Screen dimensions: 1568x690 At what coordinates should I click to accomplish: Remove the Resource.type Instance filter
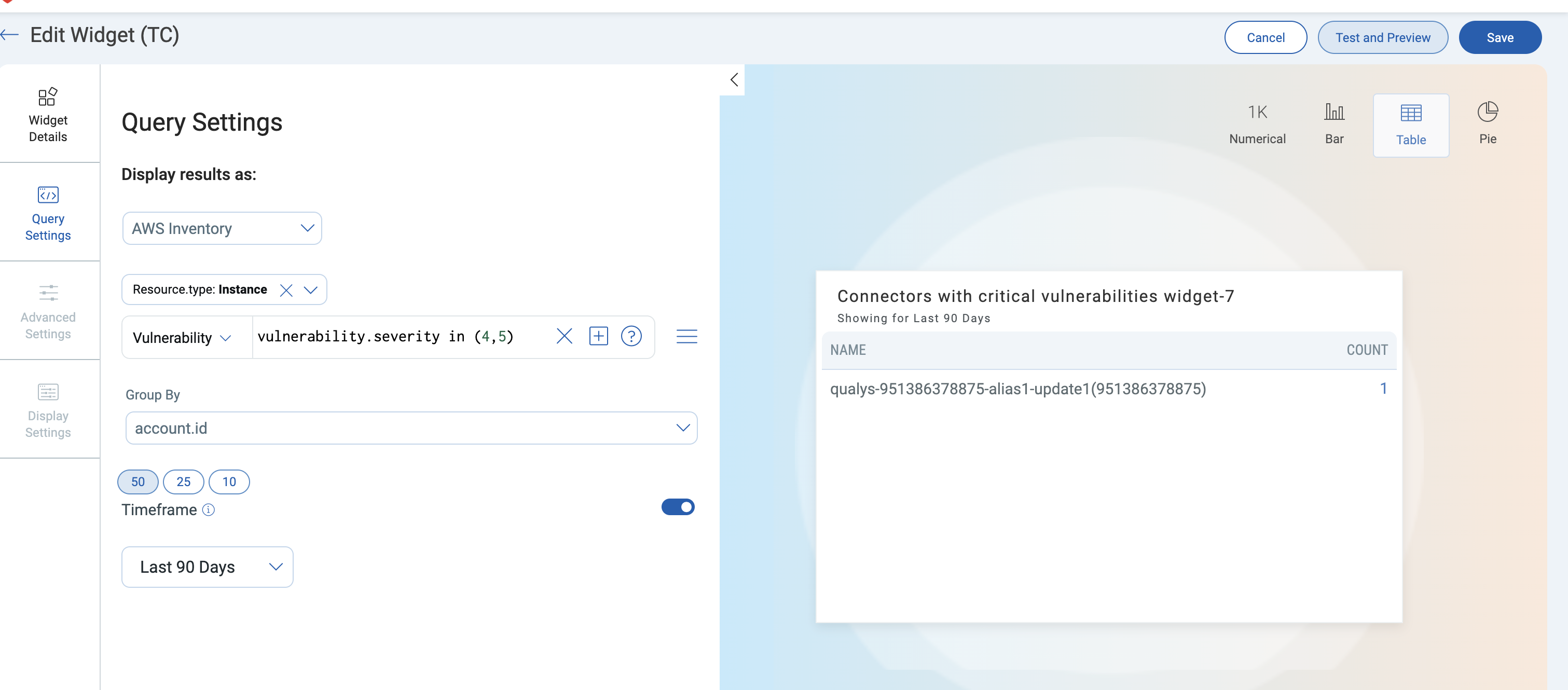[285, 290]
